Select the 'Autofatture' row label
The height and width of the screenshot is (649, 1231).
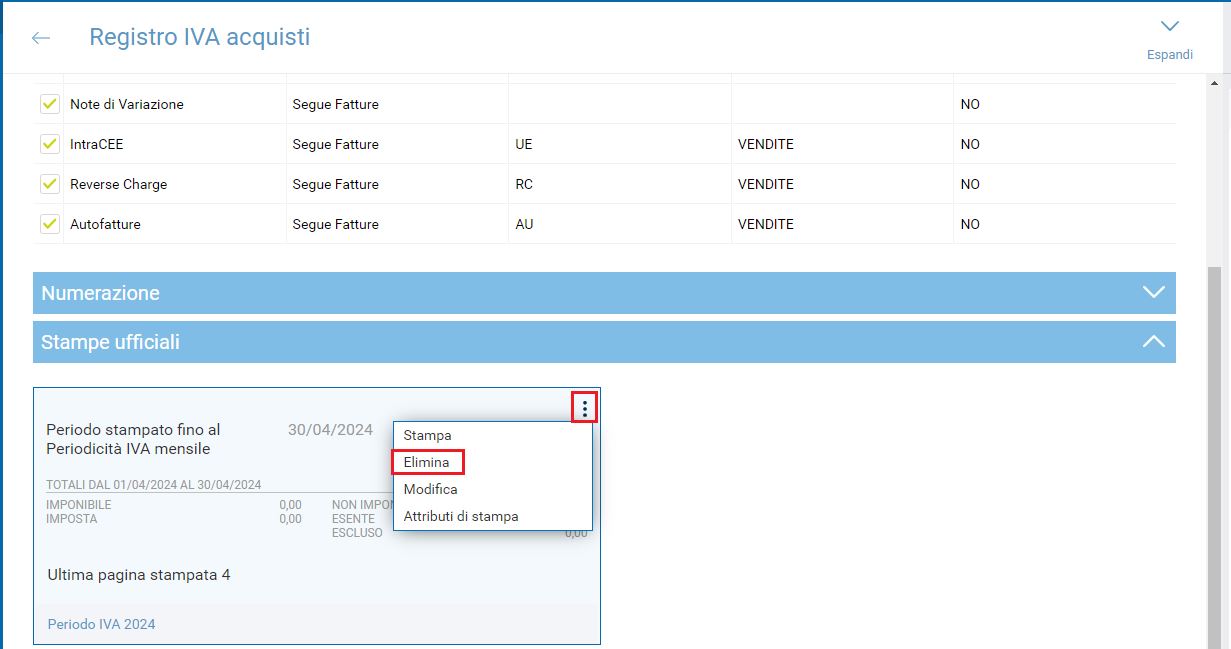(105, 224)
